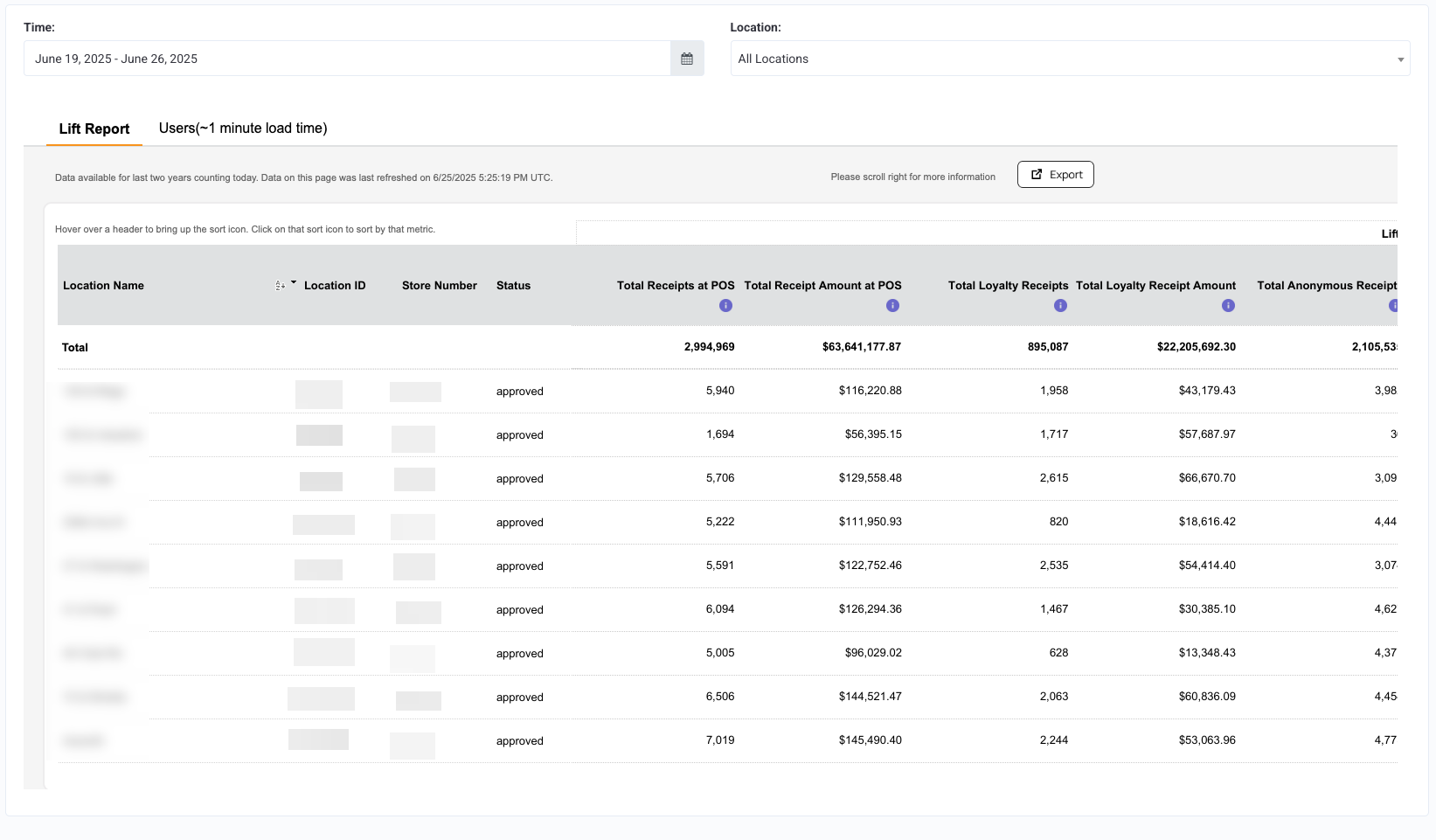Open the Users (~1 minute load time) tab
Image resolution: width=1436 pixels, height=840 pixels.
(243, 128)
